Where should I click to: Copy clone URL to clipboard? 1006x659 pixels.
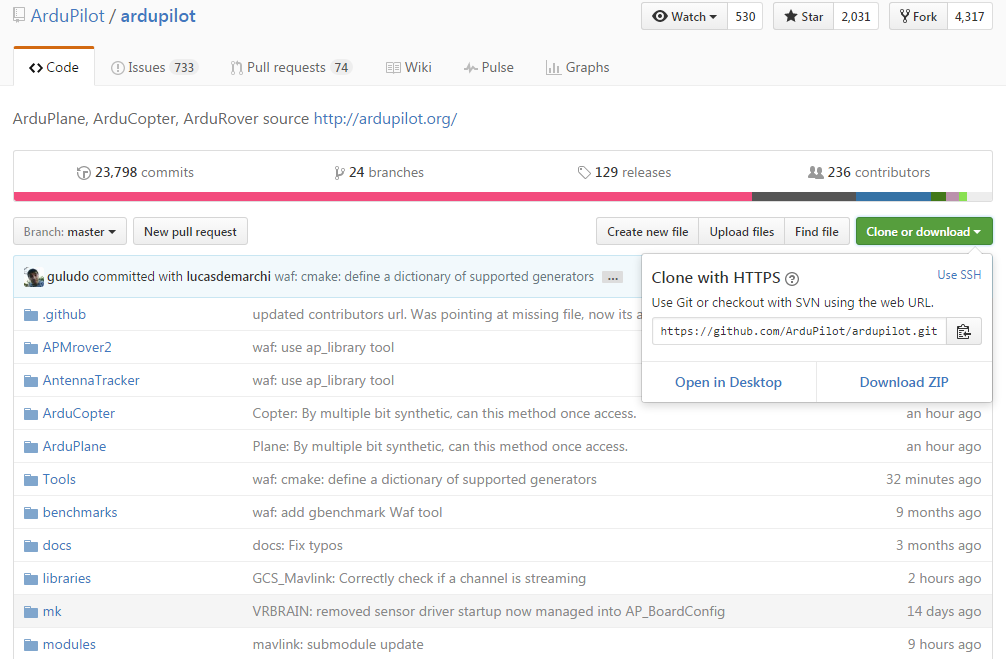pos(964,332)
